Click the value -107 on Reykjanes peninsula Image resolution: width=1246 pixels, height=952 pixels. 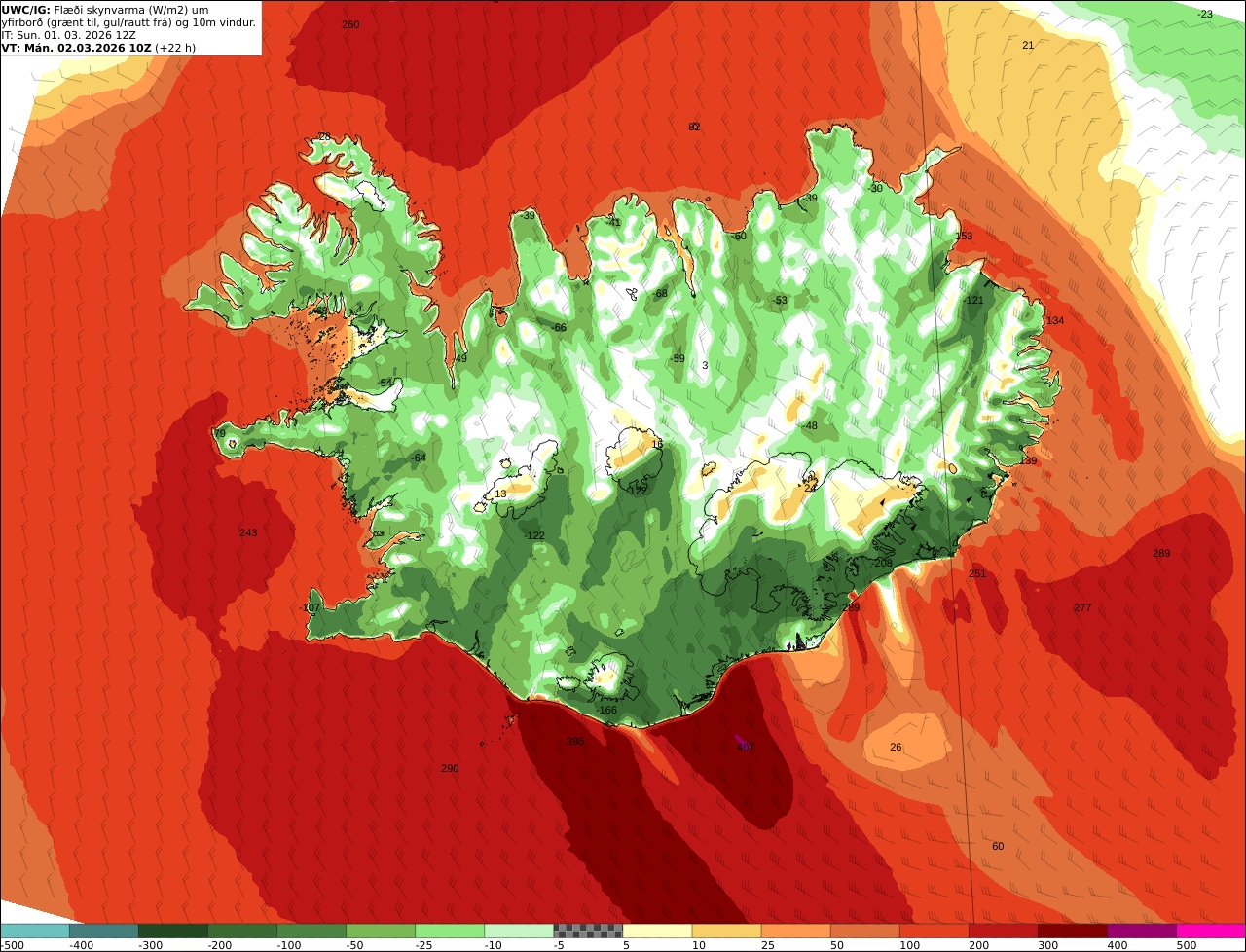point(311,607)
